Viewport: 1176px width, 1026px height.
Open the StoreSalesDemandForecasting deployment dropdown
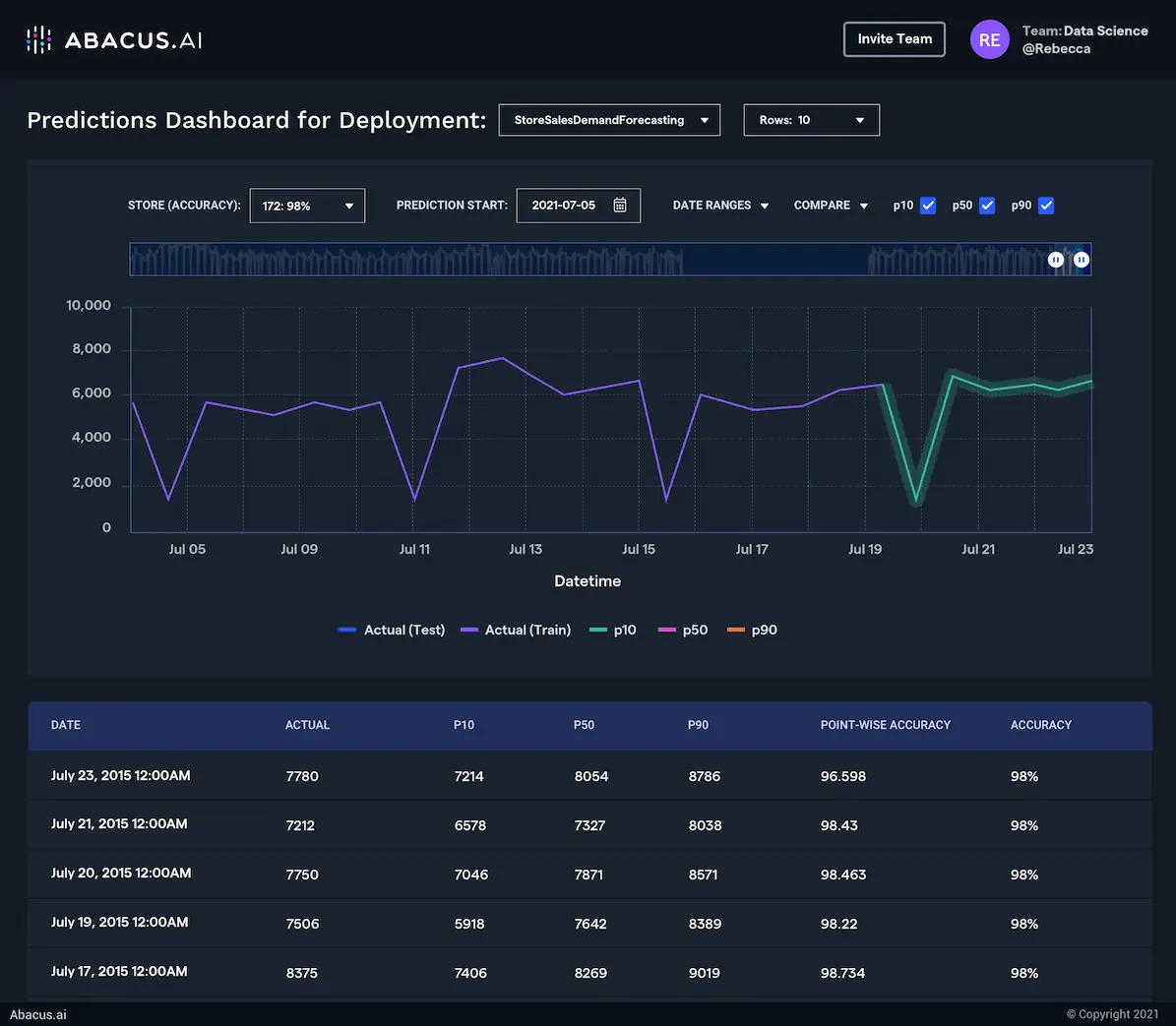coord(609,120)
